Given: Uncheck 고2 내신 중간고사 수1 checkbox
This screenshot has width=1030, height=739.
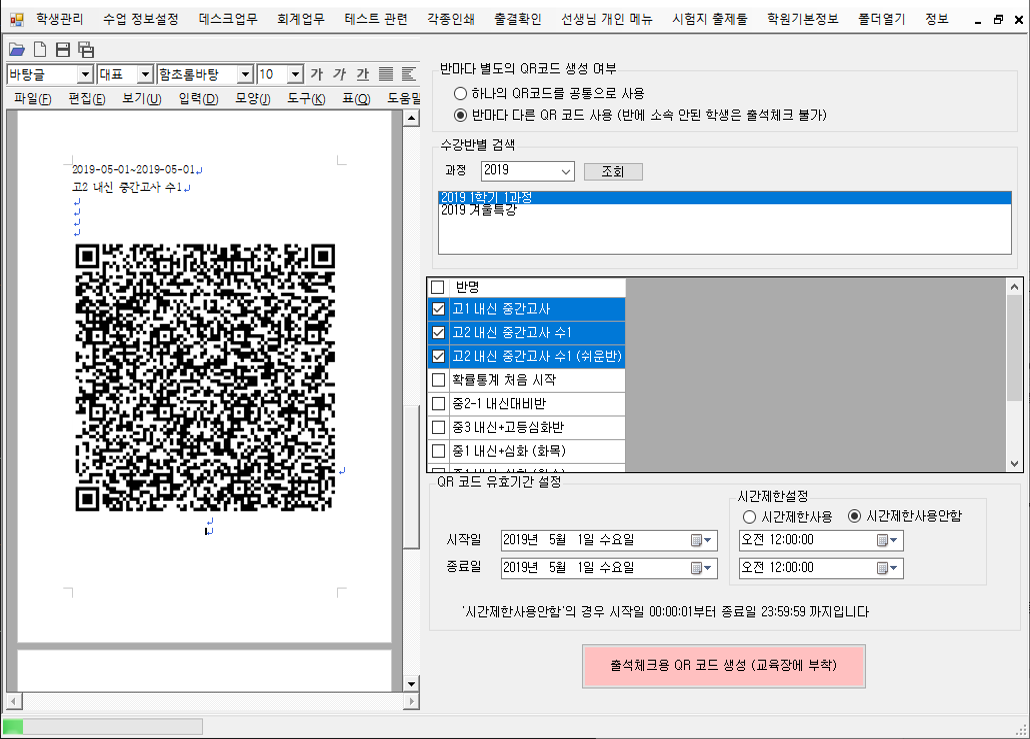Looking at the screenshot, I should point(438,332).
